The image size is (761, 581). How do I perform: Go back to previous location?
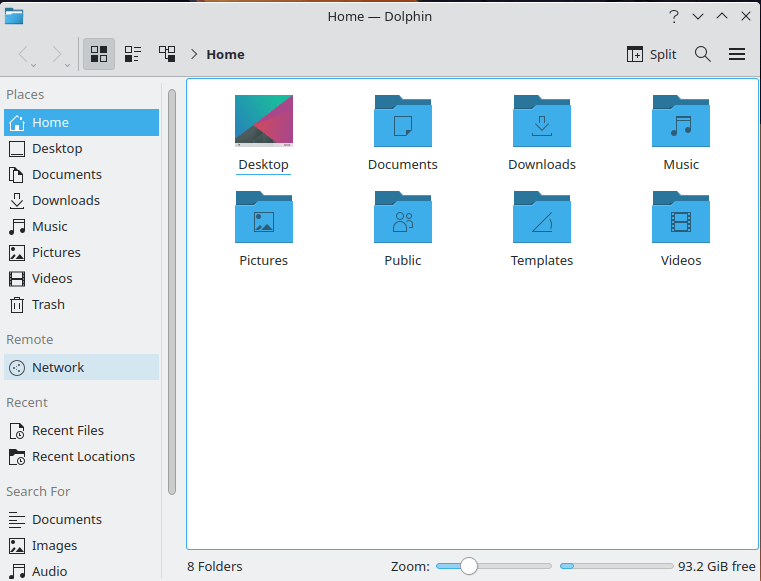[x=23, y=54]
